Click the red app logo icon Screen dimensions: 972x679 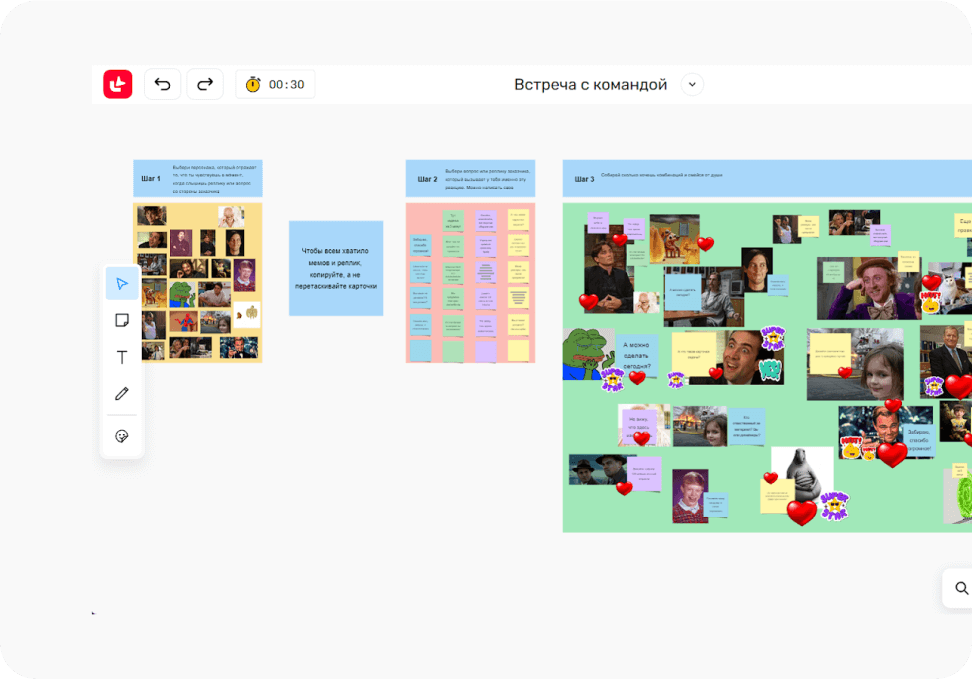pos(118,85)
